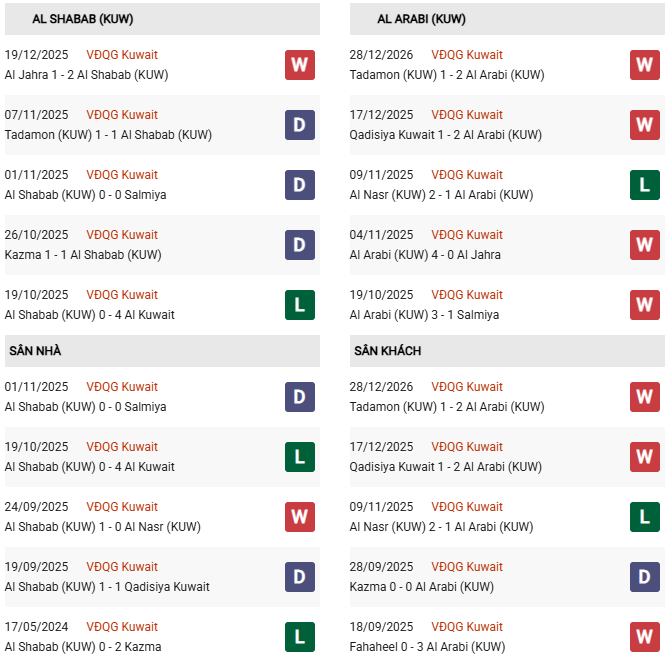Click the D badge for Kazma 0-0 Al Arabi
Screen dimensions: 666x662
(645, 577)
